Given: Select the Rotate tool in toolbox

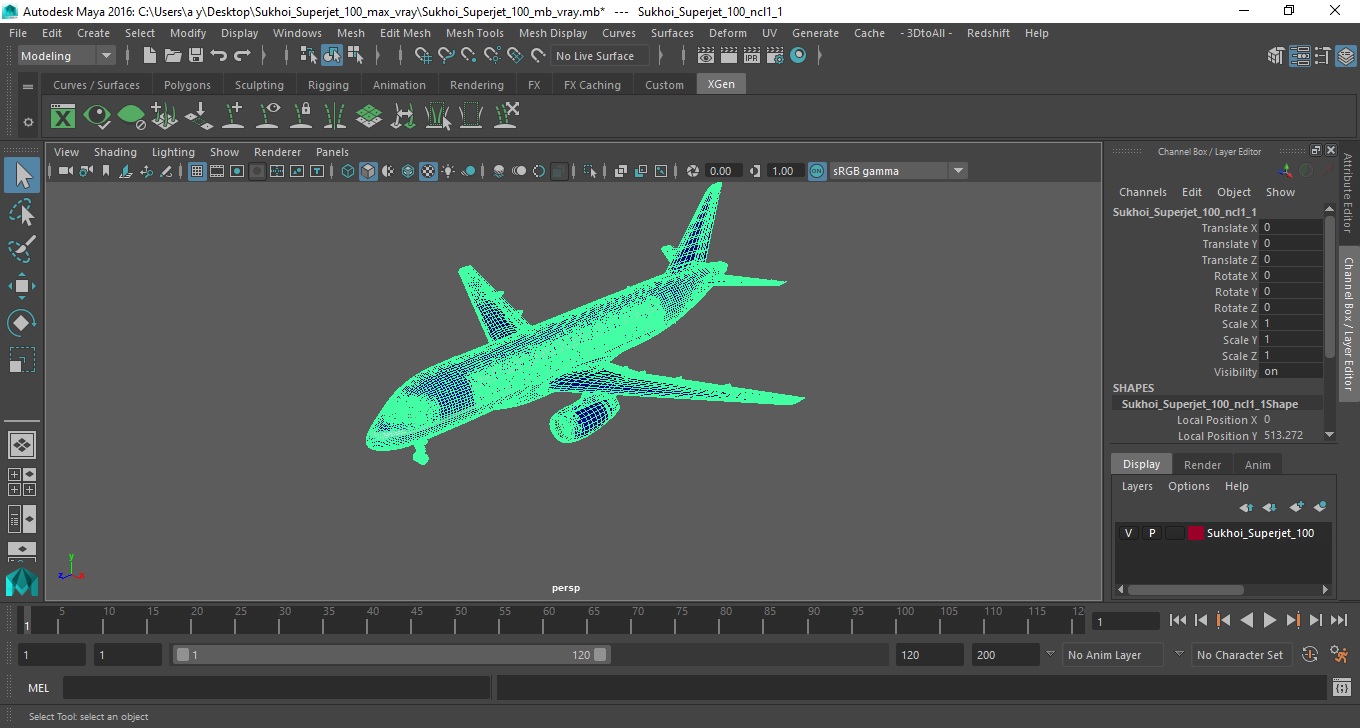Looking at the screenshot, I should pyautogui.click(x=22, y=322).
